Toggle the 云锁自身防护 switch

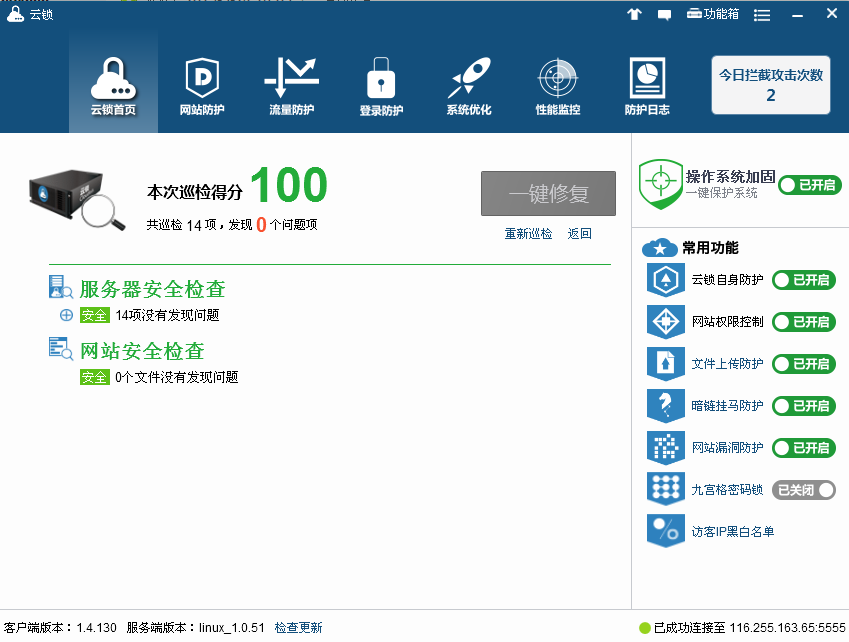coord(803,280)
